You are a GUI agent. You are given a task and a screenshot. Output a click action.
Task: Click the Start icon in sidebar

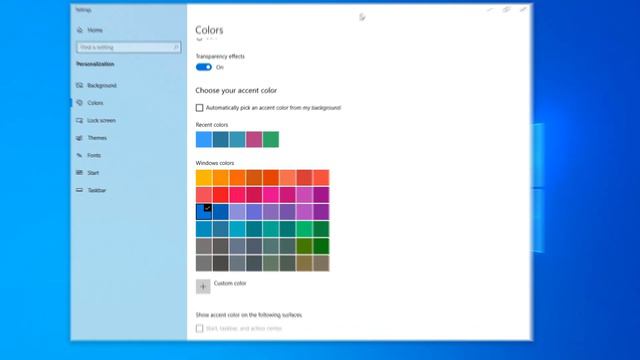[x=80, y=173]
